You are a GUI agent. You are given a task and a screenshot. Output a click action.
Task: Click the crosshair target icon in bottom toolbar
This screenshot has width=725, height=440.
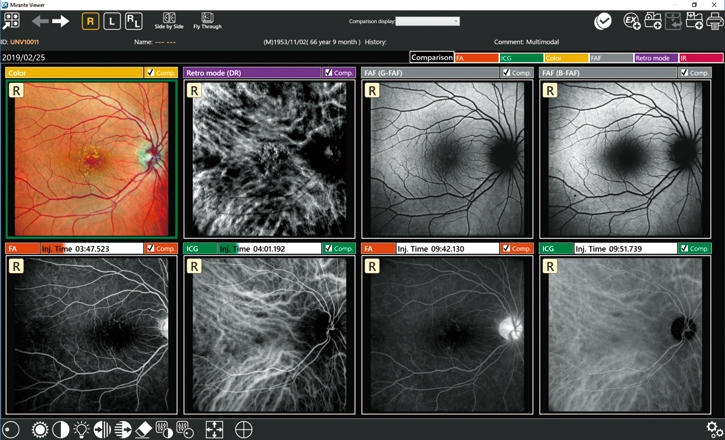pyautogui.click(x=243, y=429)
